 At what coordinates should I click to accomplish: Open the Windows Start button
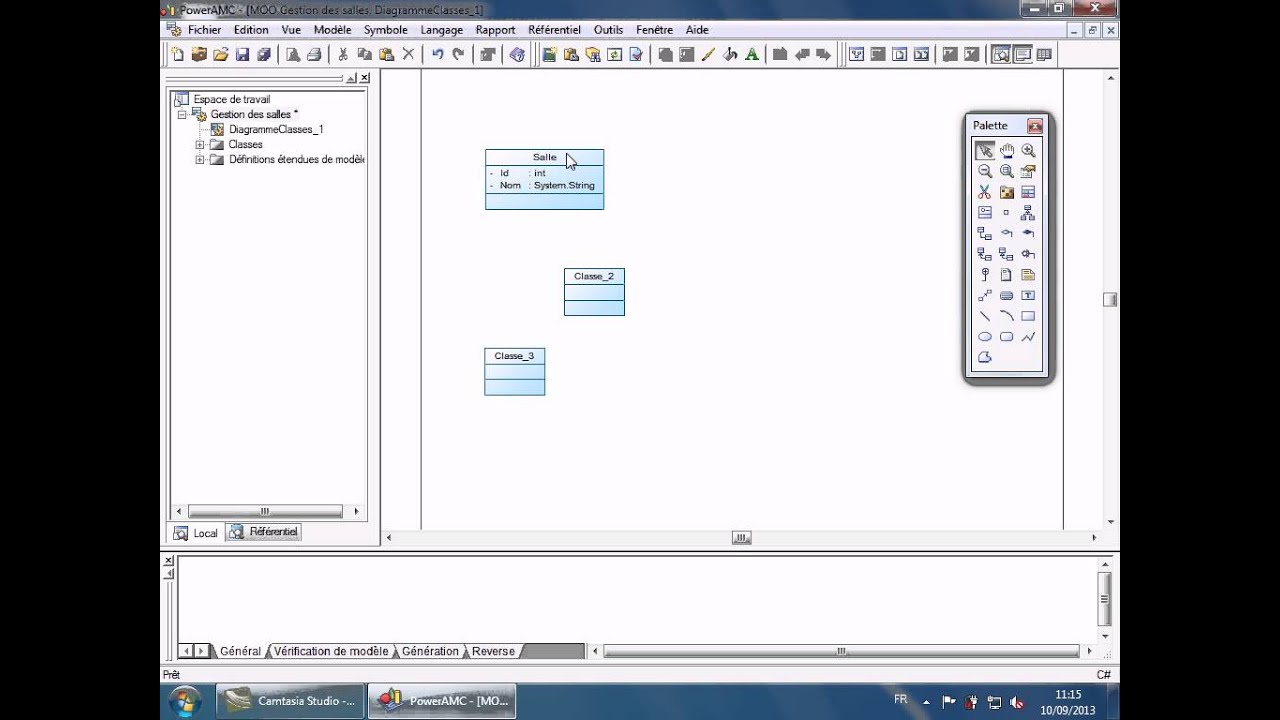pos(186,700)
